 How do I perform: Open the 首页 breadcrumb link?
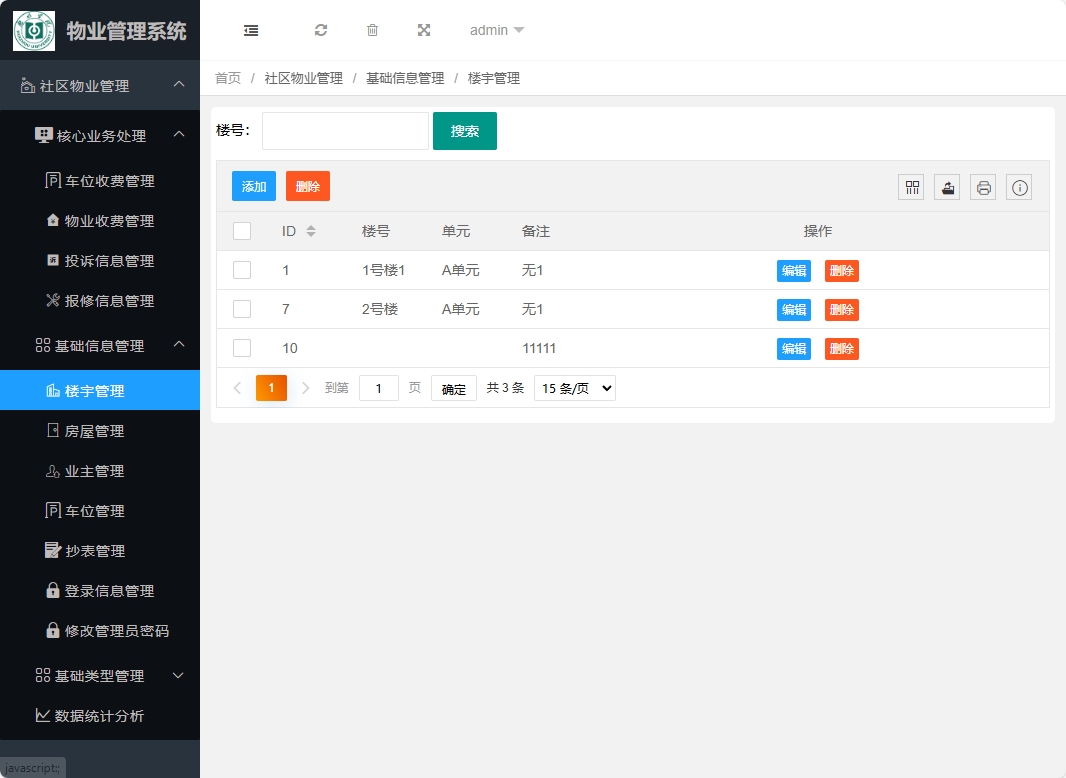click(226, 77)
